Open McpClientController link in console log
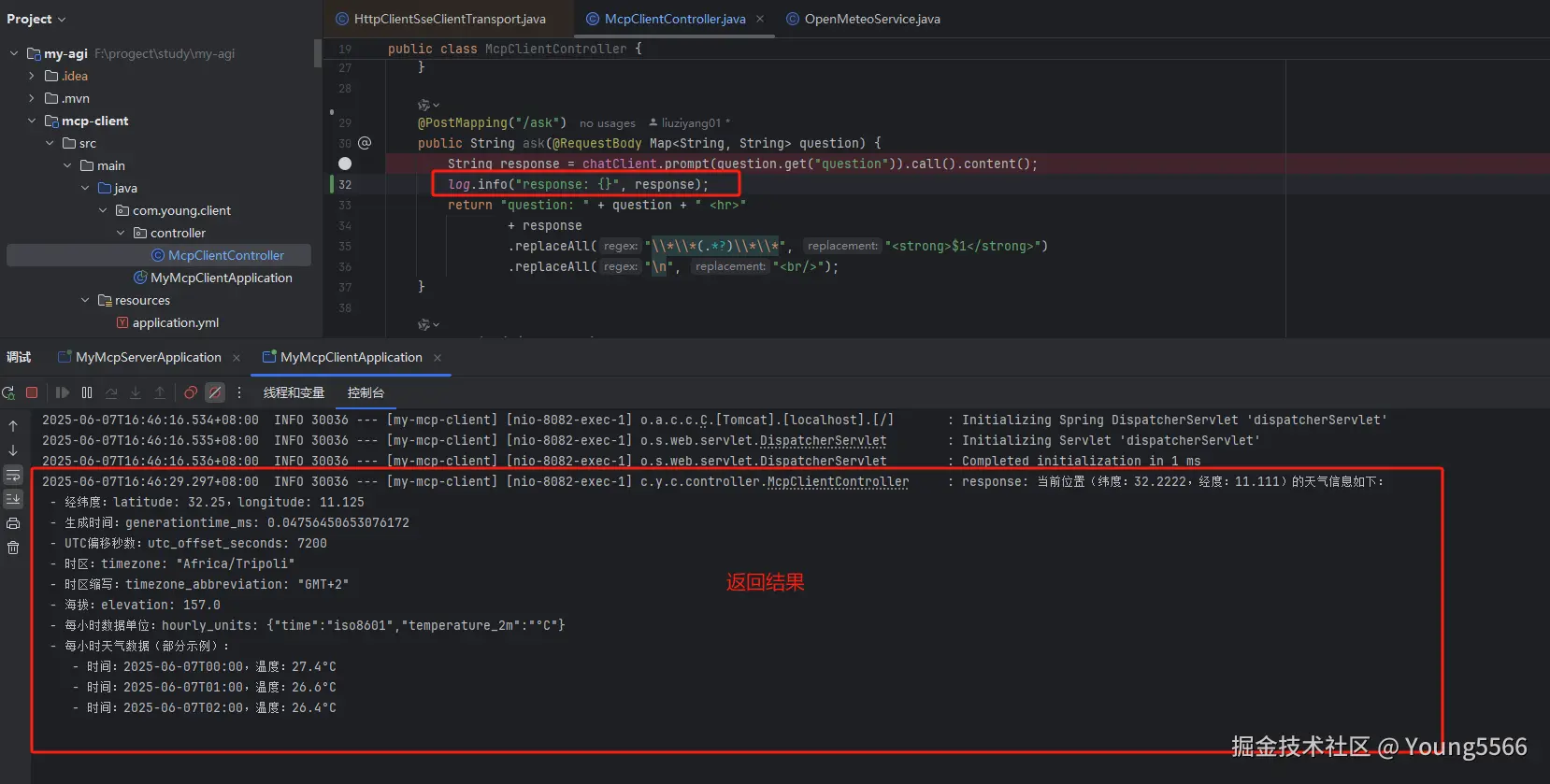The width and height of the screenshot is (1550, 784). tap(838, 482)
